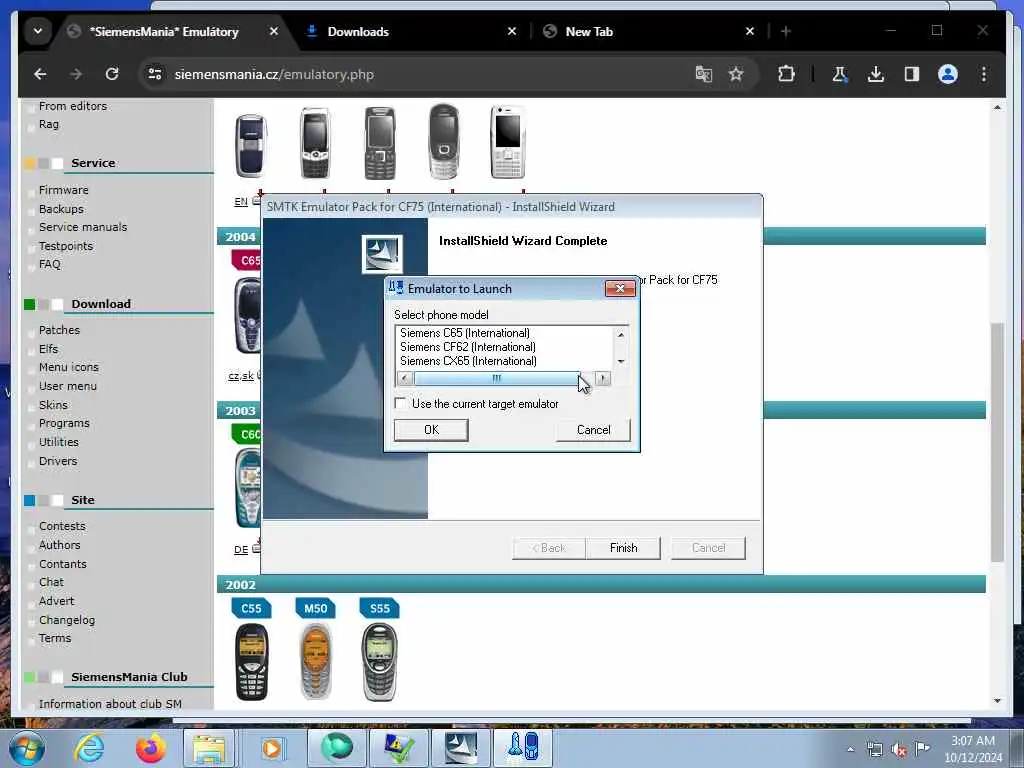Open the Firmware link in Service section
This screenshot has height=768, width=1024.
click(63, 190)
